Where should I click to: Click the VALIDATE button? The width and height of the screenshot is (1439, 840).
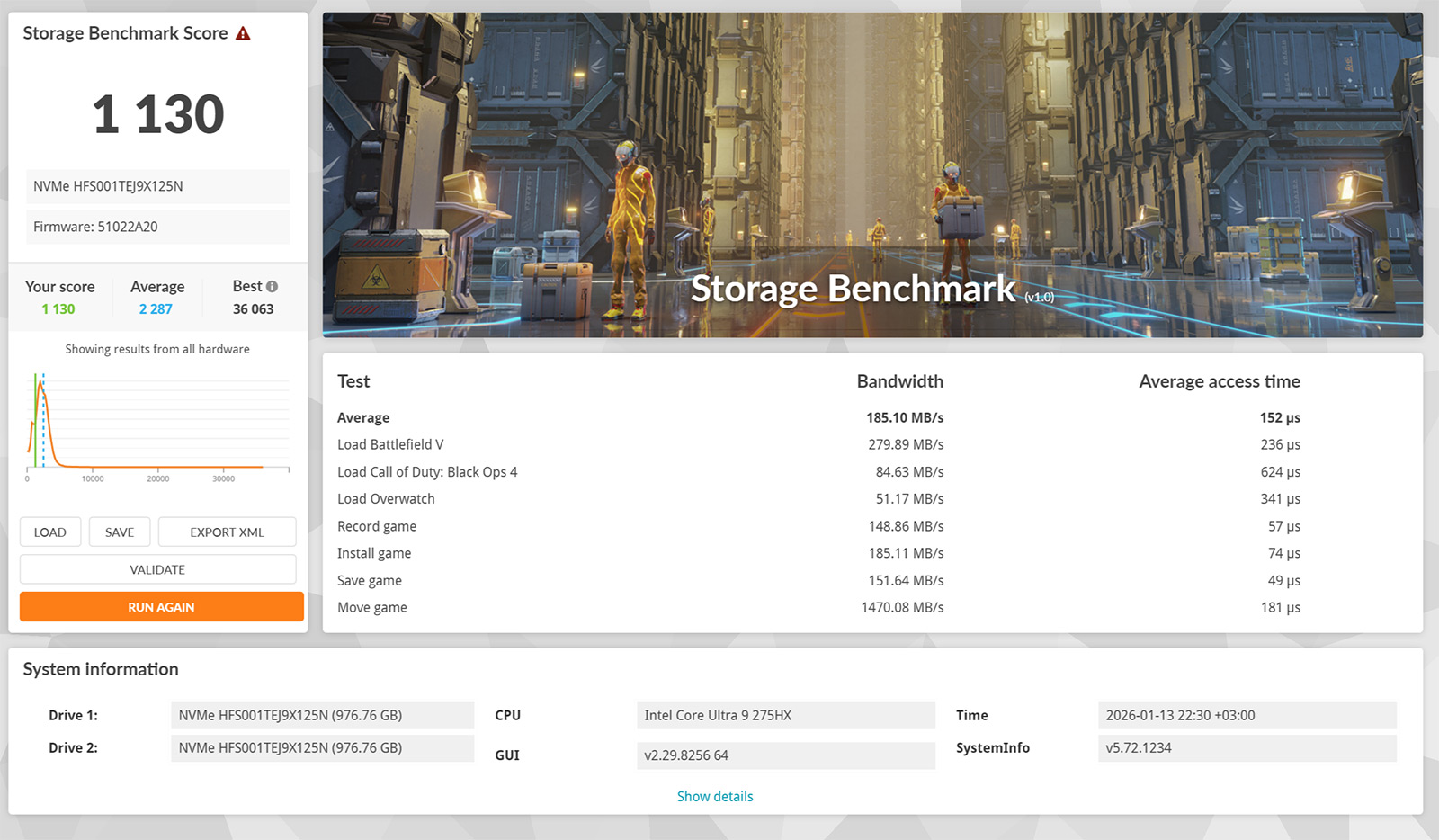click(x=157, y=570)
